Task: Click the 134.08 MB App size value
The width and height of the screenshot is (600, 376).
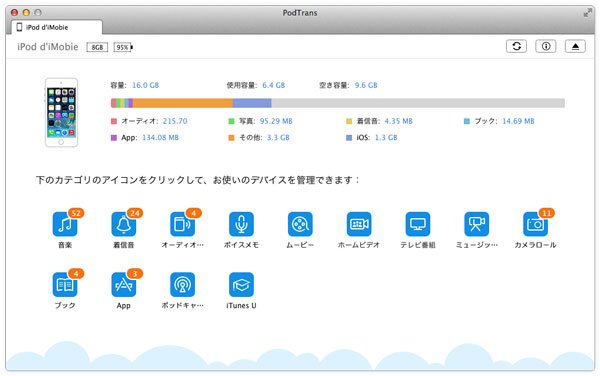Action: (160, 138)
